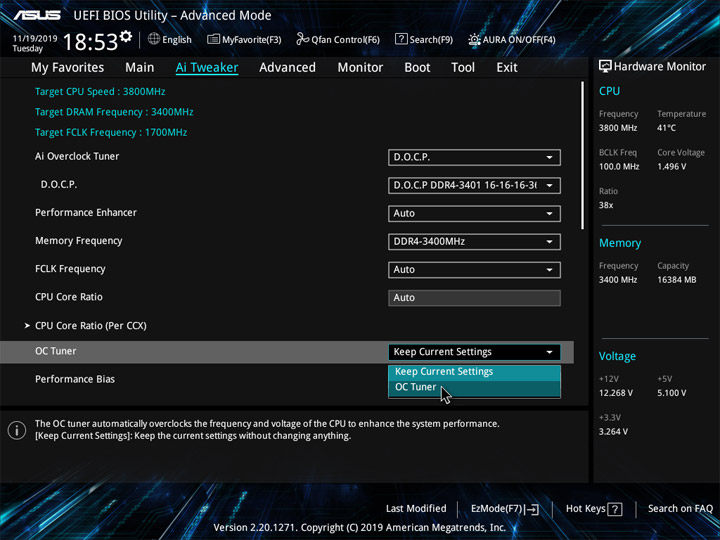Go to the Advanced tab

click(x=287, y=68)
